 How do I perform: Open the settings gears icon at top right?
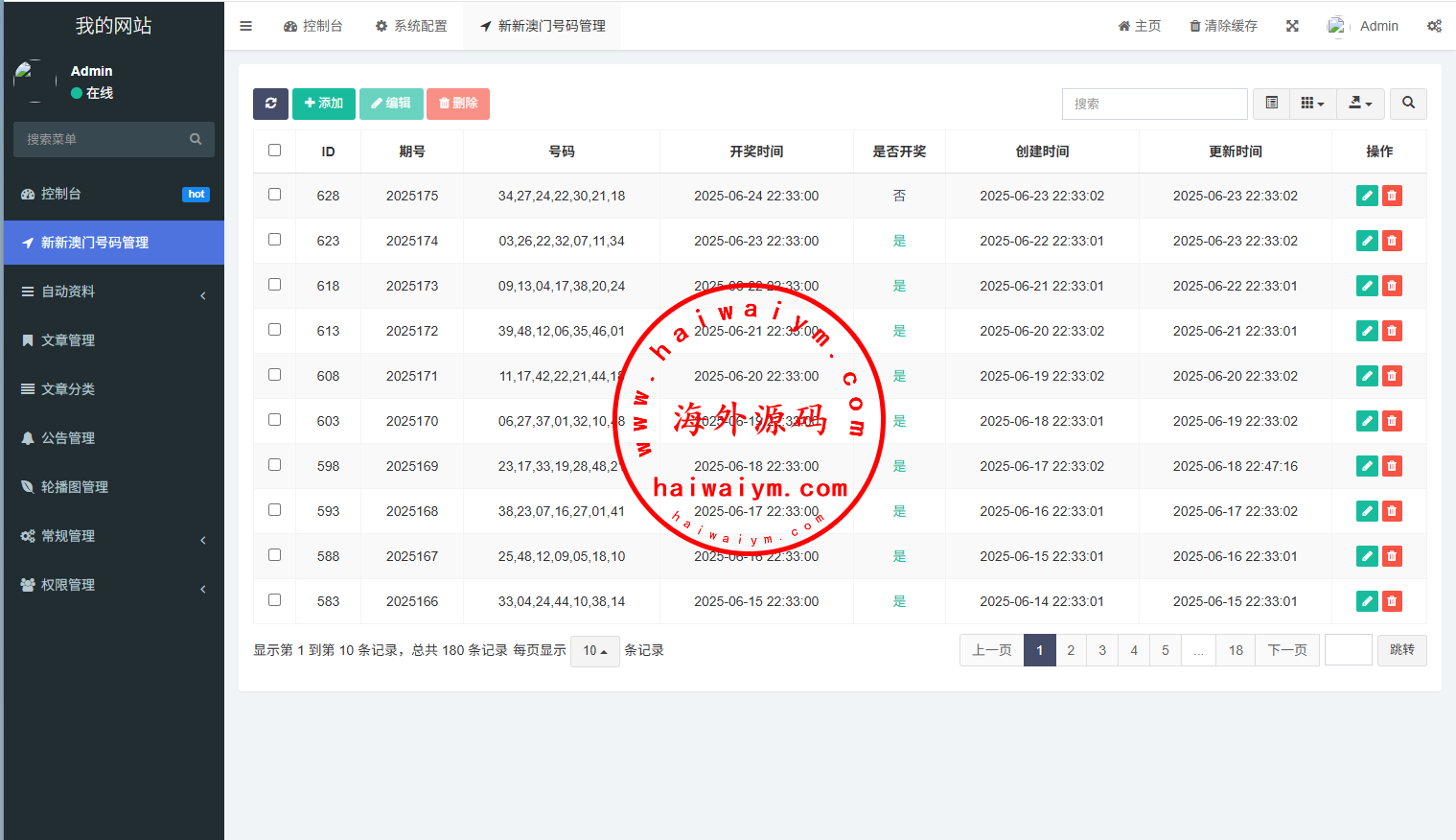point(1434,26)
